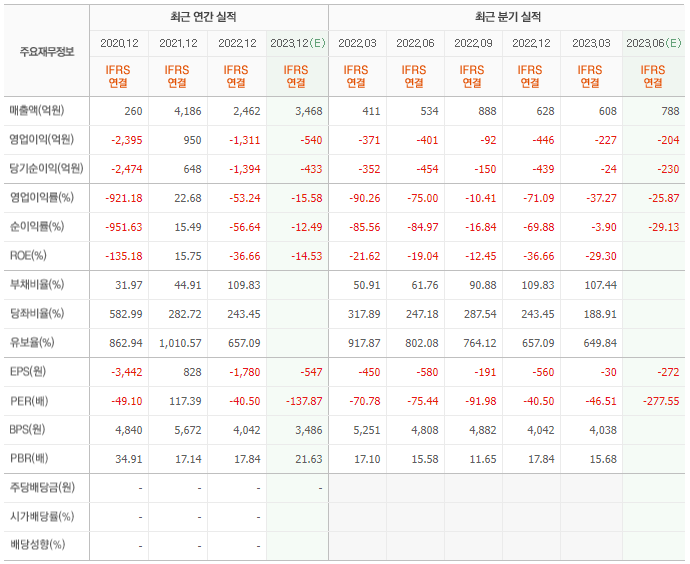Select the 유보율(%) row label
The height and width of the screenshot is (564, 690).
pyautogui.click(x=32, y=342)
